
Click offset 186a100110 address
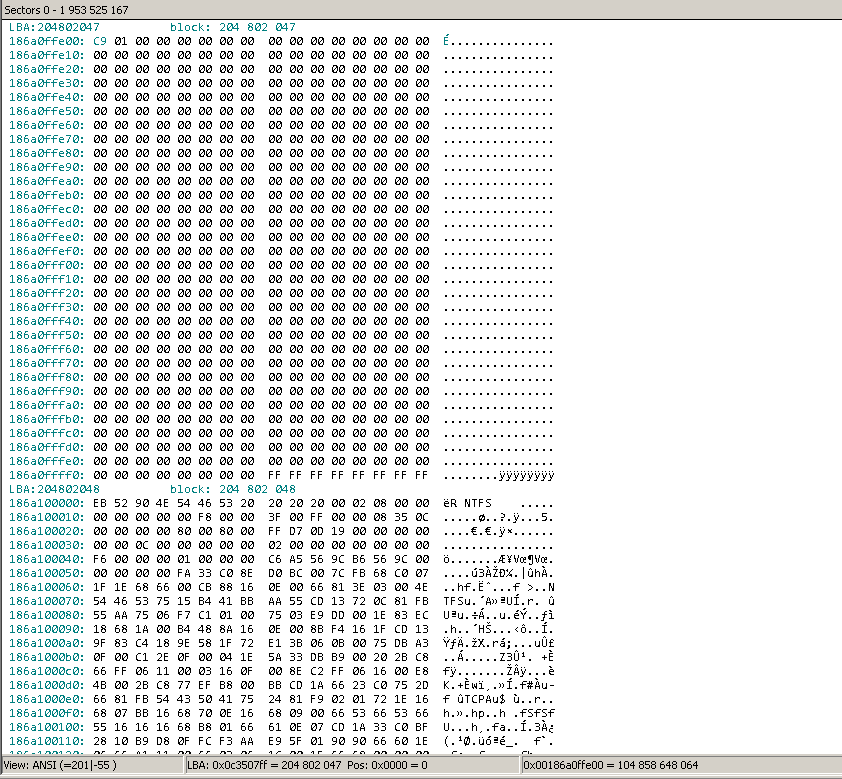(x=47, y=741)
